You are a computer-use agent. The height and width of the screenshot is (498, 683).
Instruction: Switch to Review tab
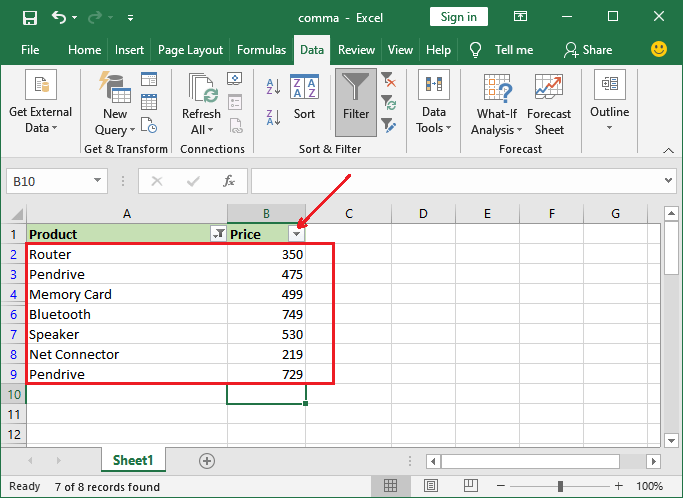pyautogui.click(x=356, y=50)
